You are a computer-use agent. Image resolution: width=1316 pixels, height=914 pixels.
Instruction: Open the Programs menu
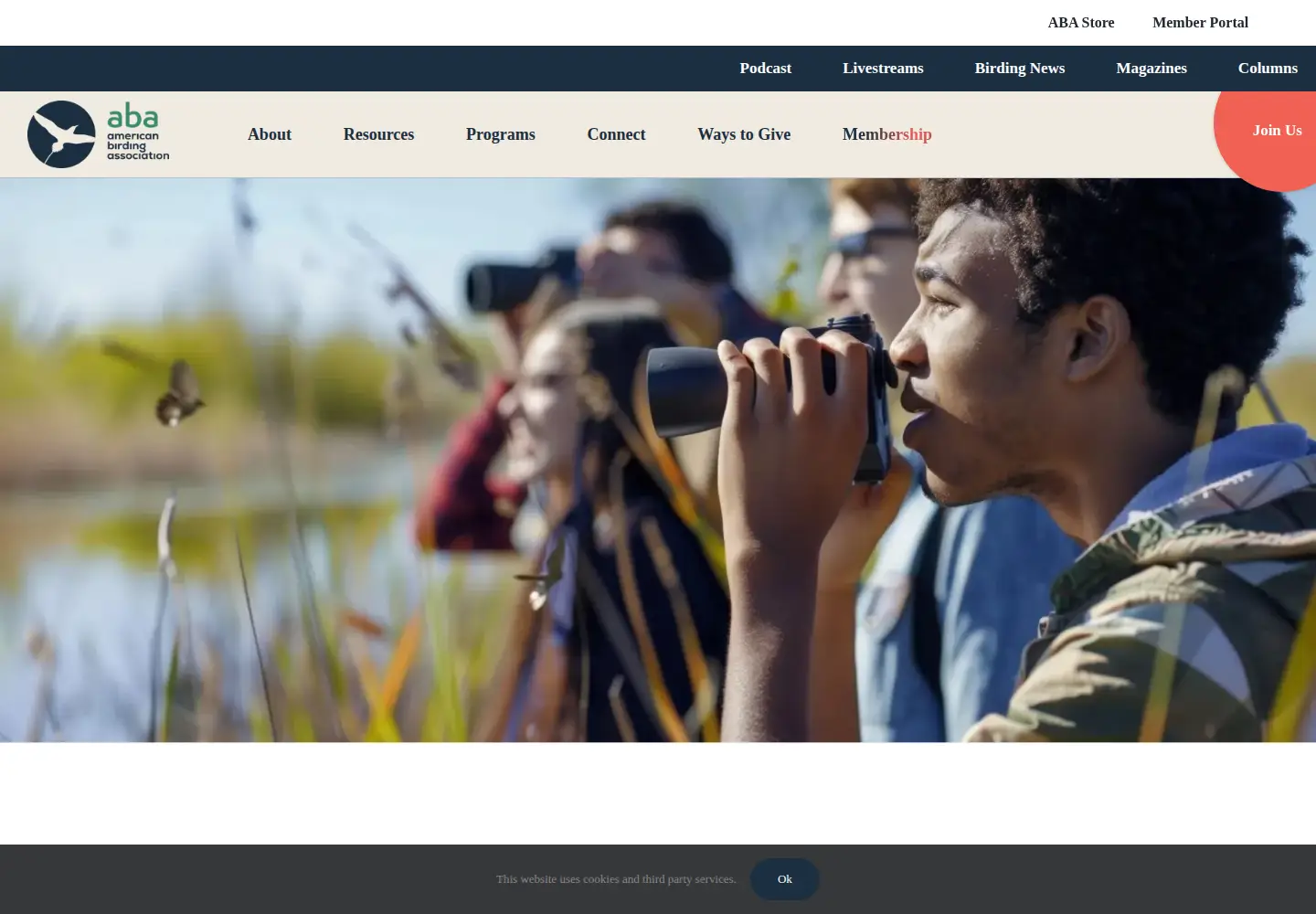point(501,134)
